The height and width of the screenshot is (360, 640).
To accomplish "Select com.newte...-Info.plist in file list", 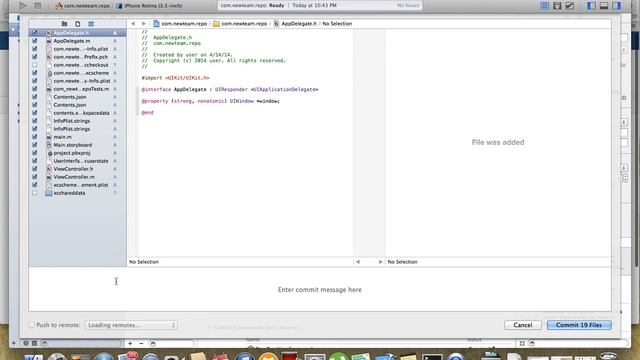I will coord(78,49).
